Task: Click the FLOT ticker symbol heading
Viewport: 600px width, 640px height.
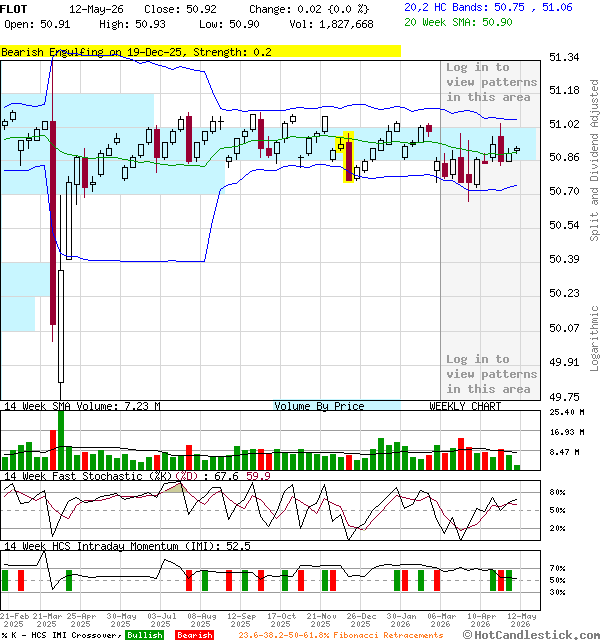Action: tap(14, 9)
